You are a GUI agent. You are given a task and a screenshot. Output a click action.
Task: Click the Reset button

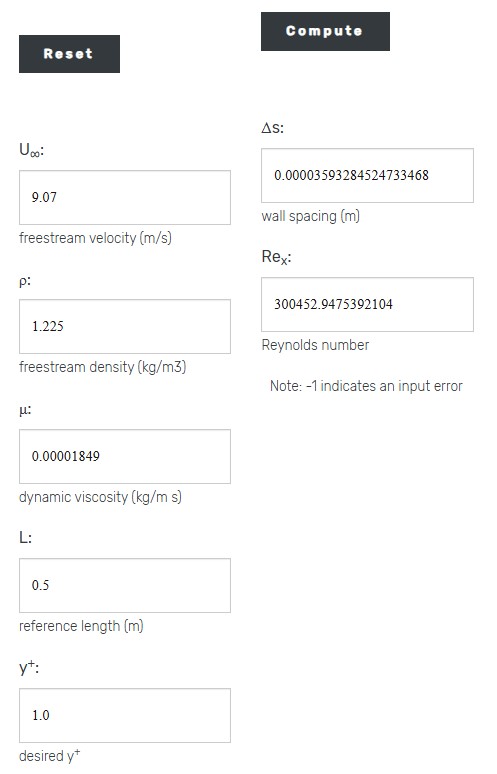click(x=69, y=54)
